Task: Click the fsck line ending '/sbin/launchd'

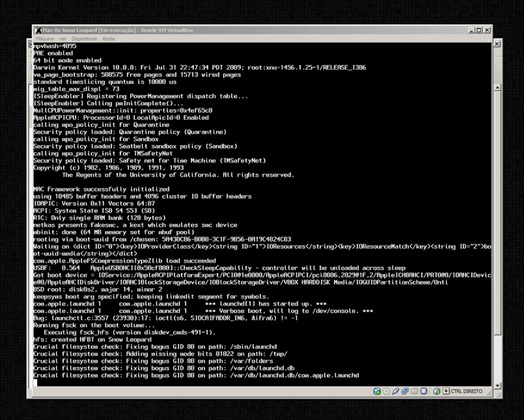Action: [x=155, y=347]
